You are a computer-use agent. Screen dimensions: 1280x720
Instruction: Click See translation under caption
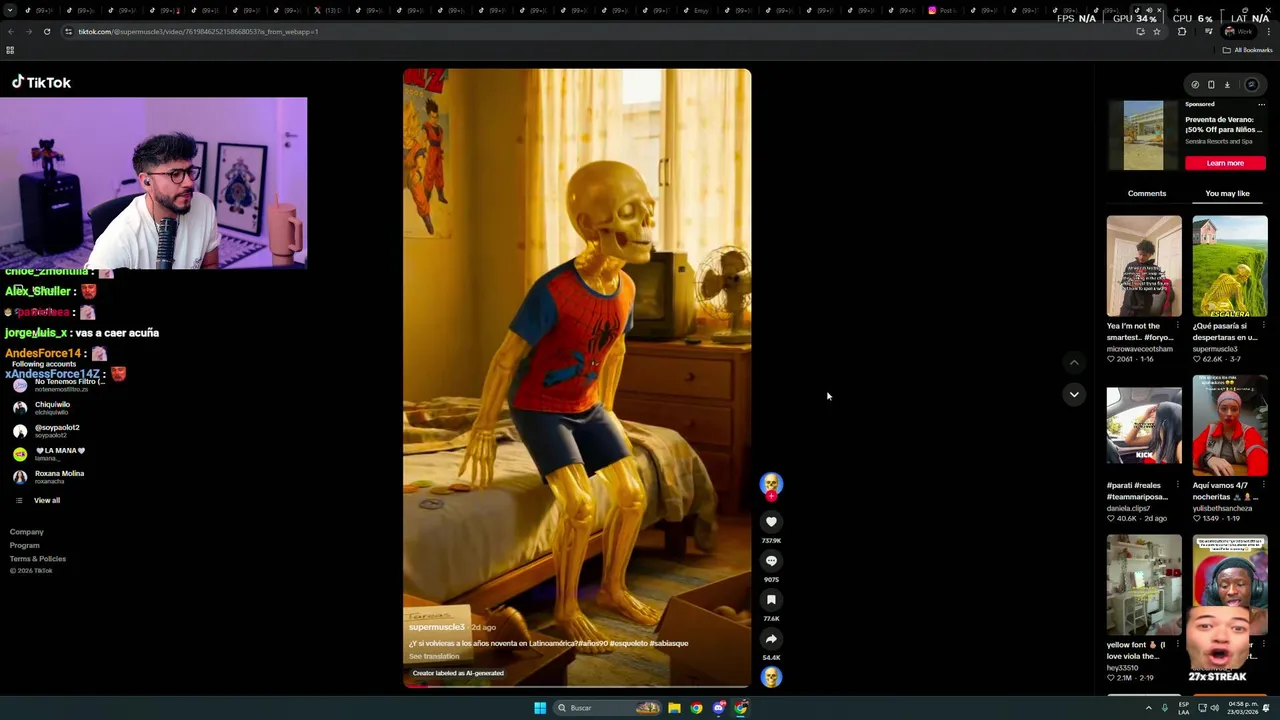pyautogui.click(x=434, y=656)
